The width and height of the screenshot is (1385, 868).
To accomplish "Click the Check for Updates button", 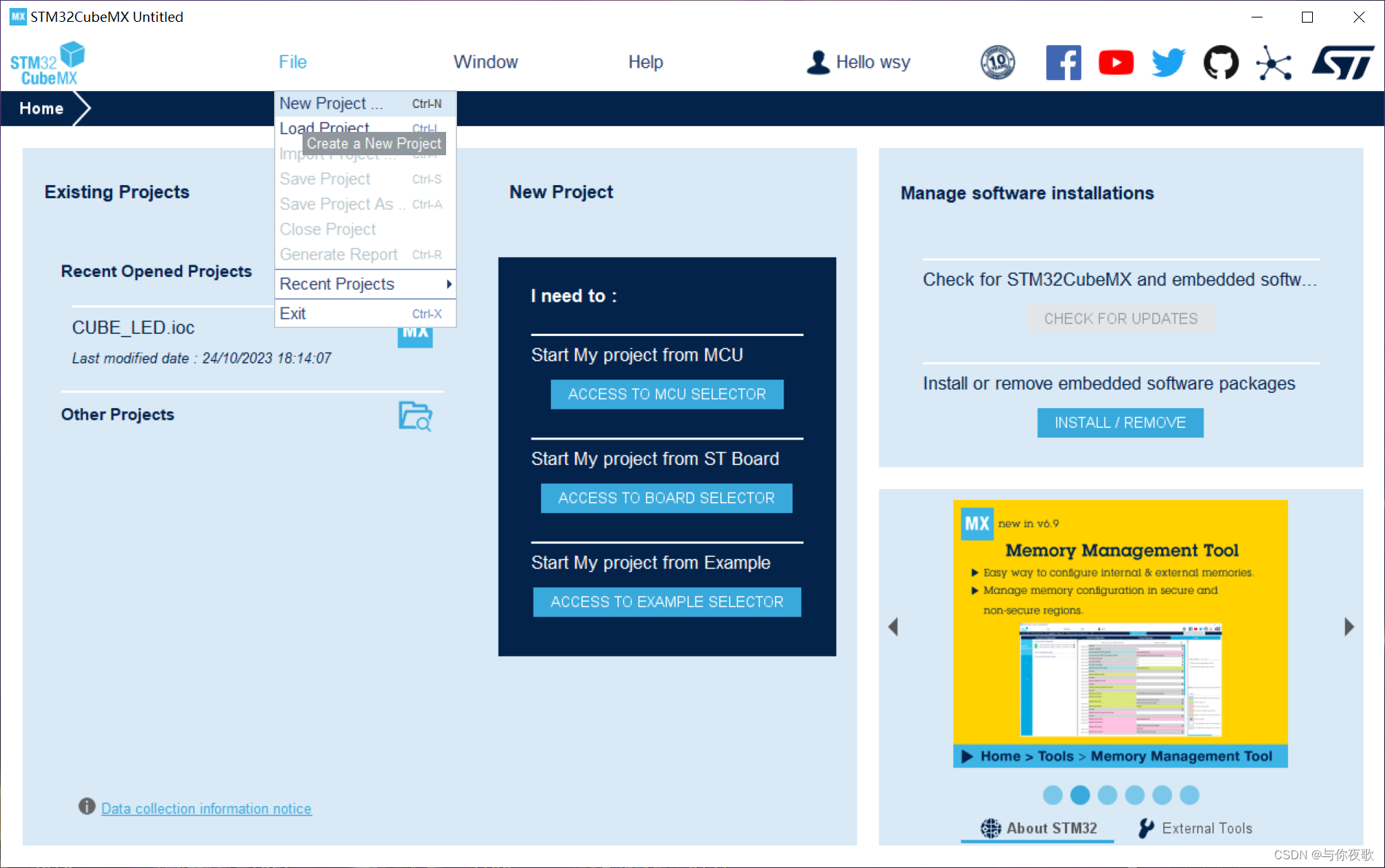I will tap(1120, 318).
